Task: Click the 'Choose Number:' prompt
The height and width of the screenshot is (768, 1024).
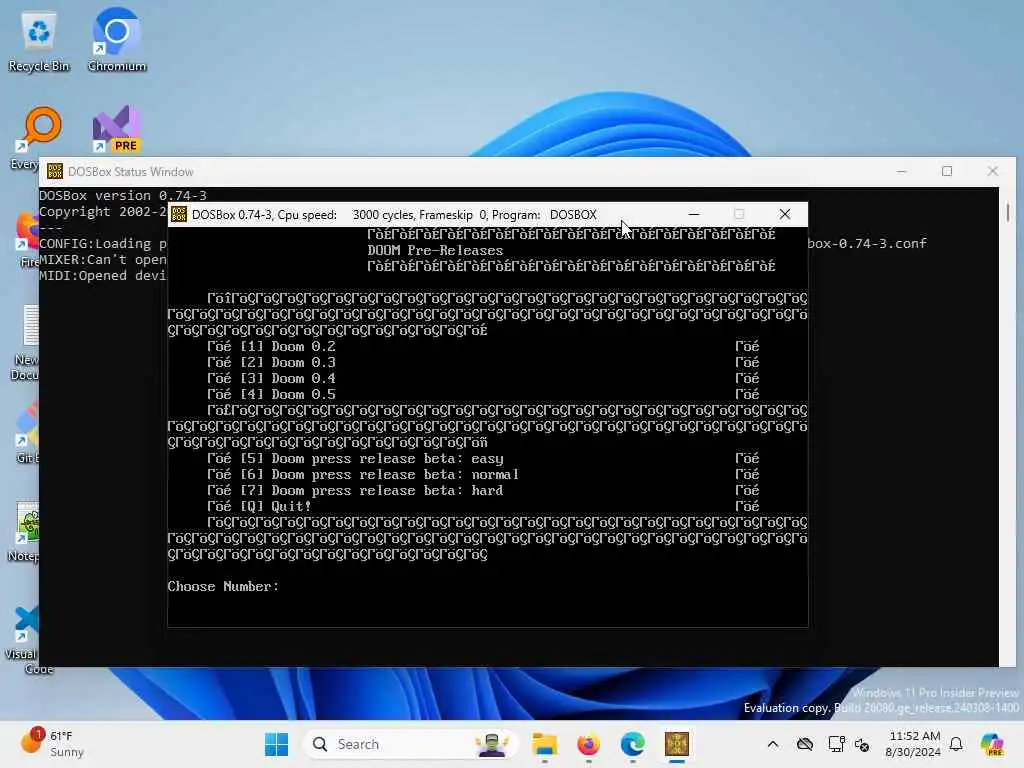Action: [x=223, y=586]
